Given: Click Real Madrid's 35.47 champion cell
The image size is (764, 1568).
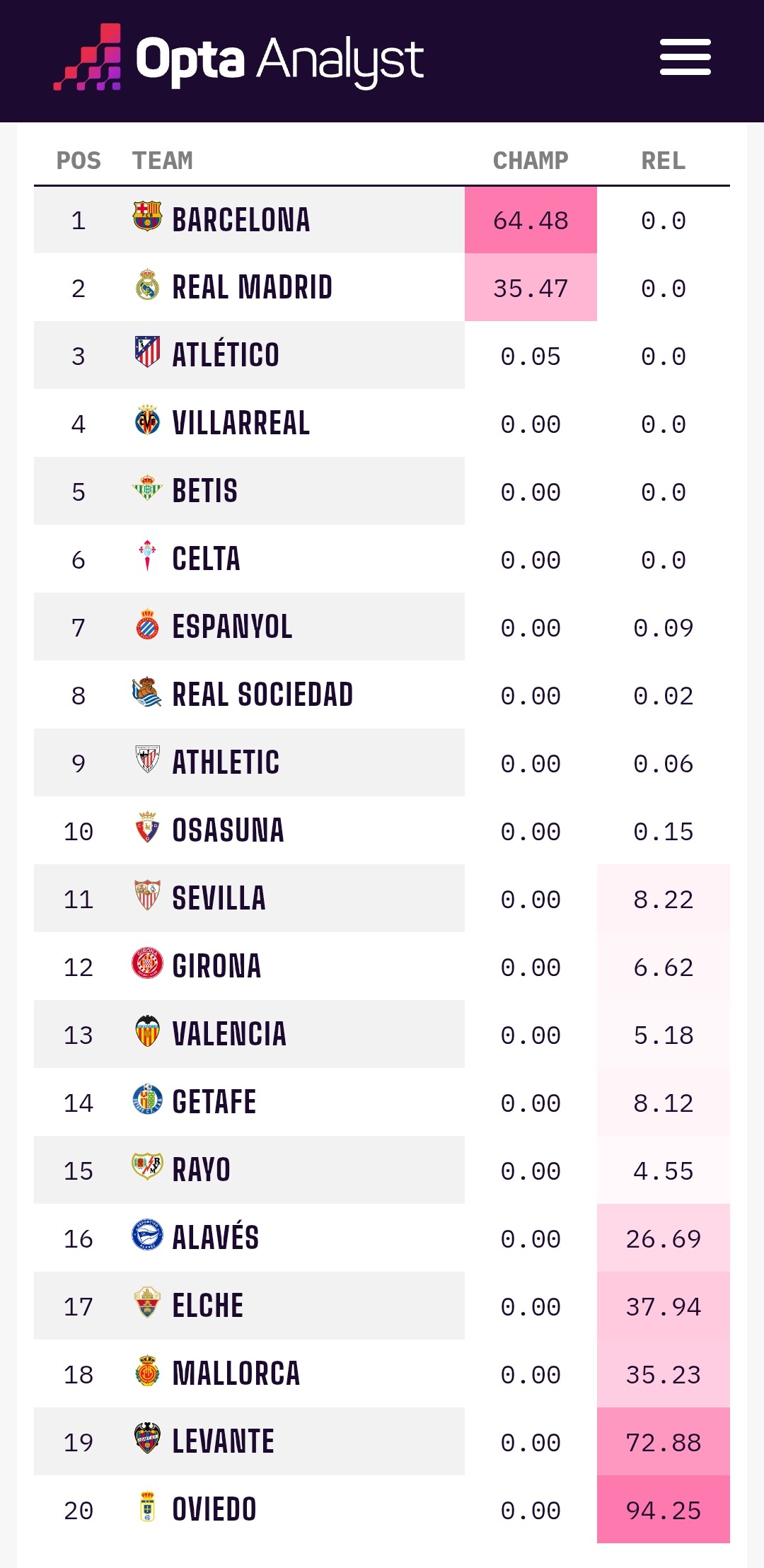Looking at the screenshot, I should tap(531, 289).
